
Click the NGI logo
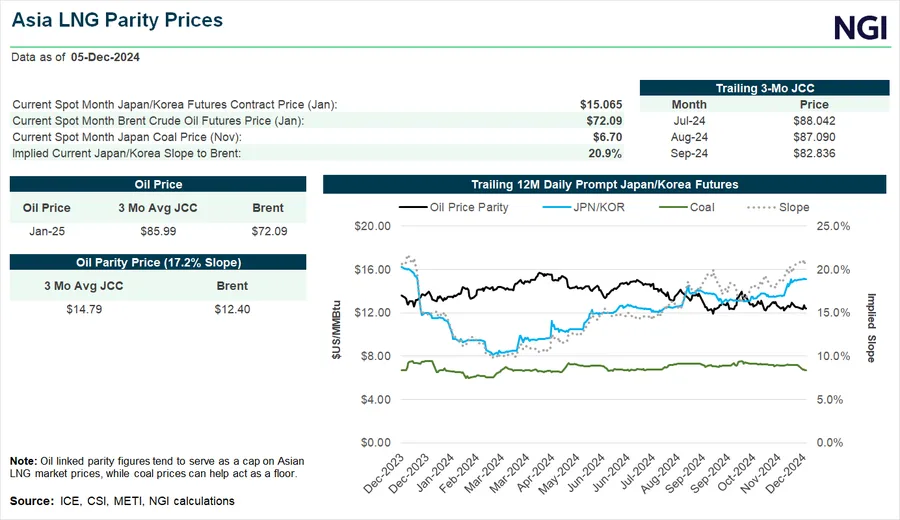[860, 25]
